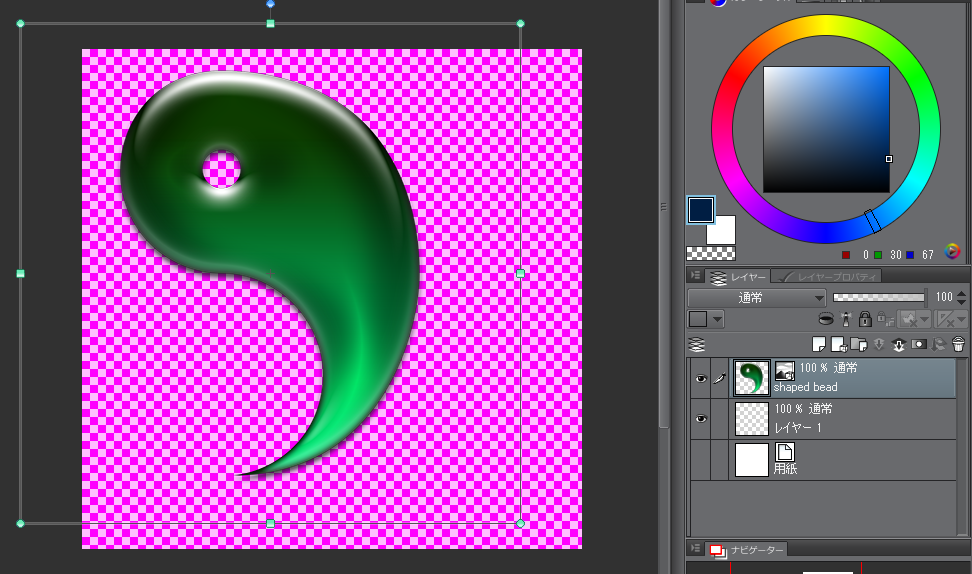Open the 通常 blending mode dropdown
The height and width of the screenshot is (574, 972).
click(757, 297)
